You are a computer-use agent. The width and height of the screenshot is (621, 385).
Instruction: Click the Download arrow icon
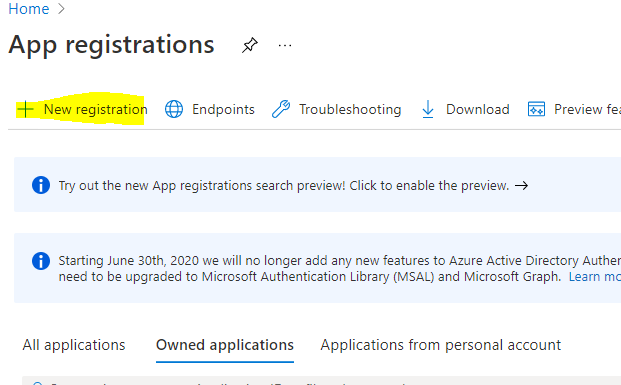click(x=428, y=109)
